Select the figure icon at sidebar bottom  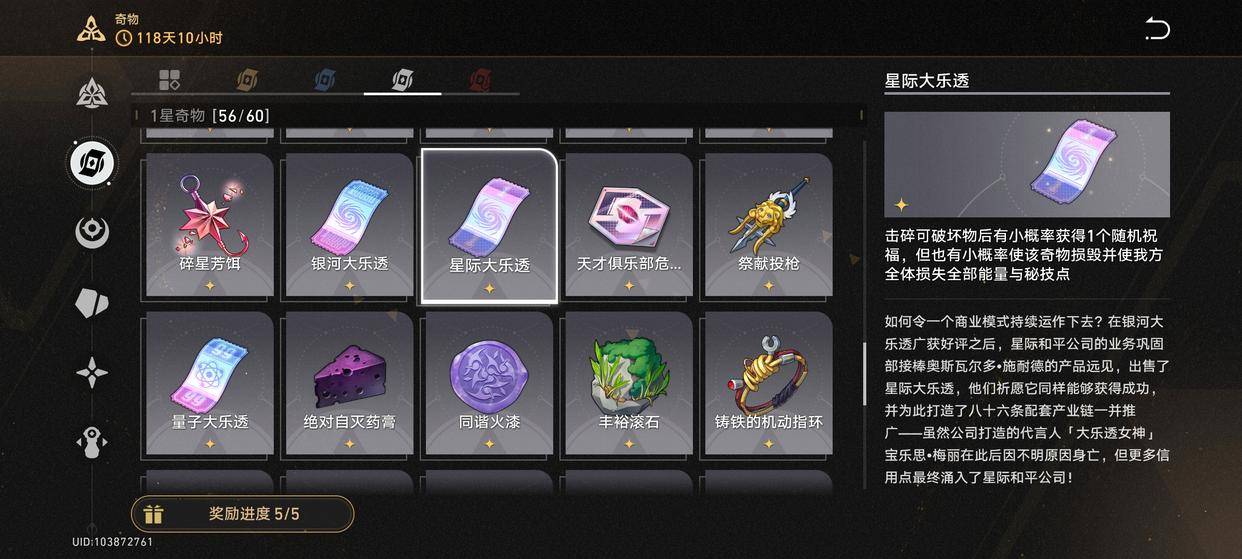tap(92, 443)
